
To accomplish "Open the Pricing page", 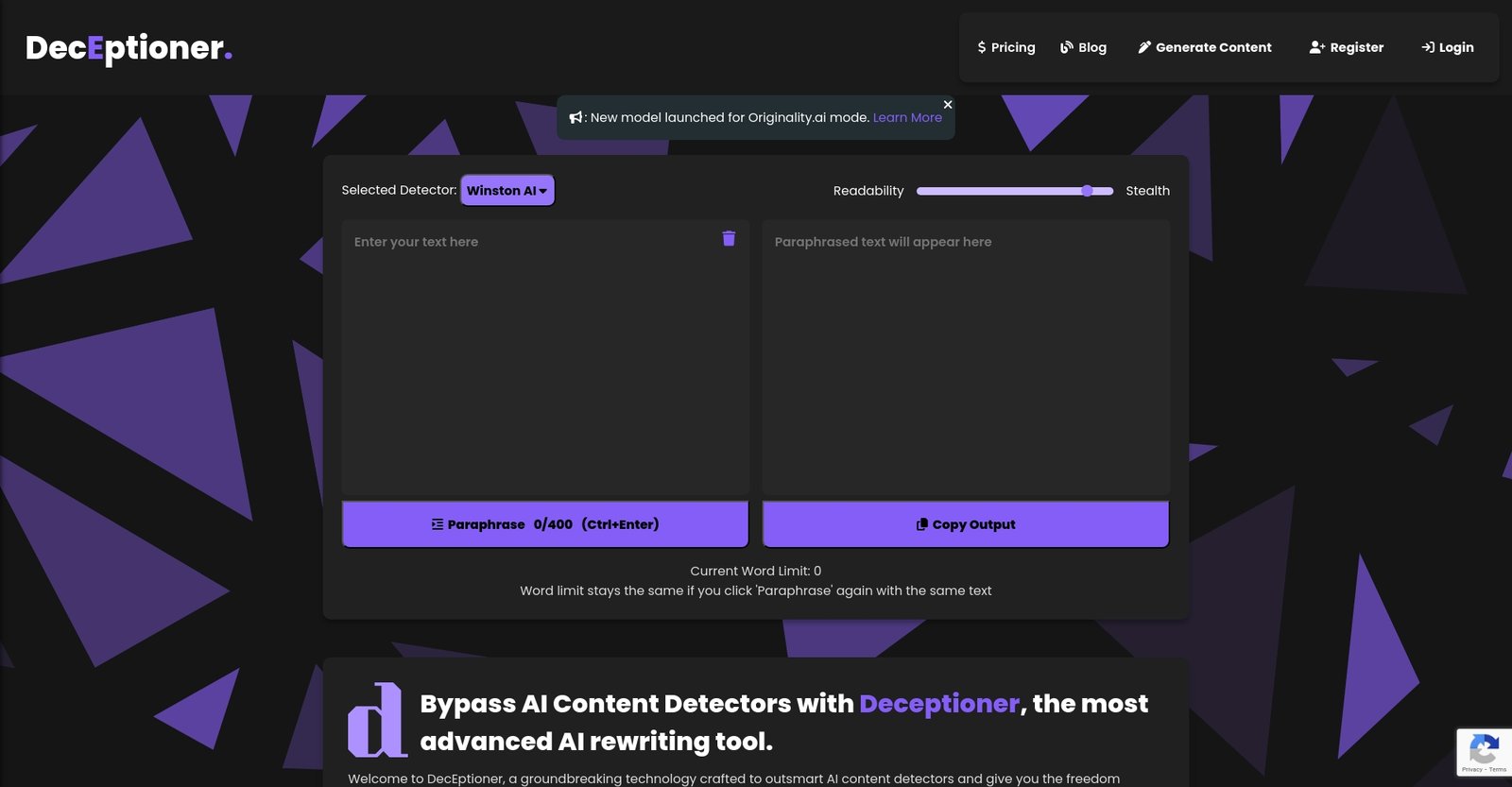I will (1006, 47).
